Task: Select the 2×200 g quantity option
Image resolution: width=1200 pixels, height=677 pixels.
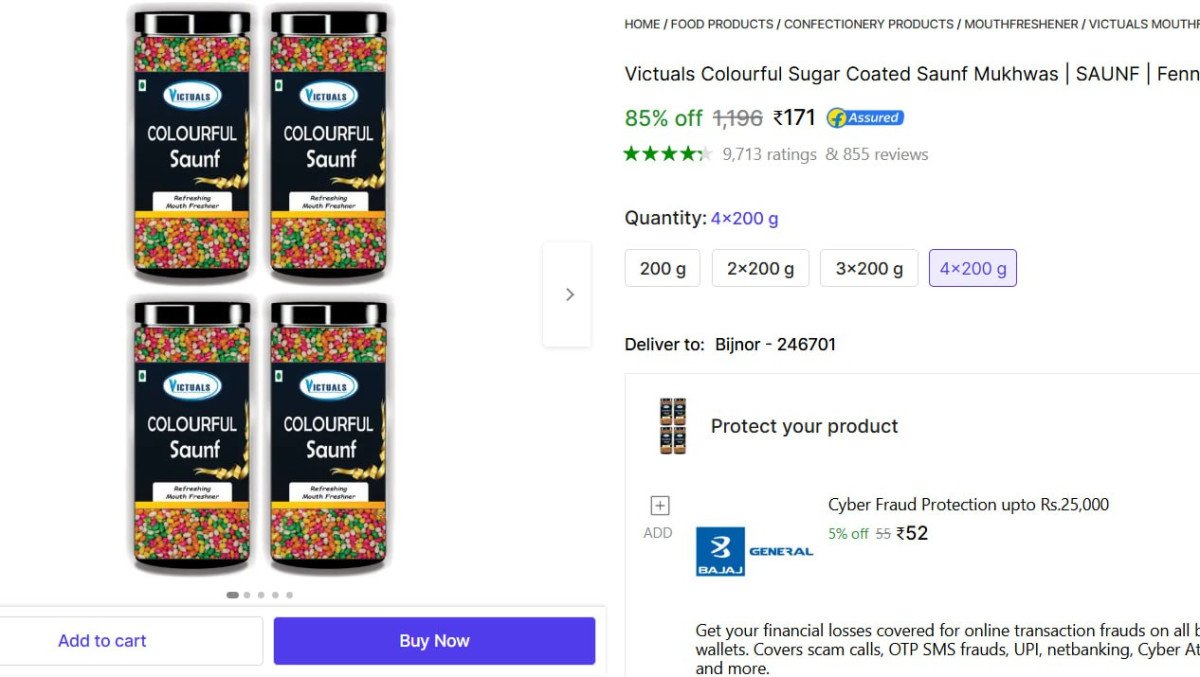Action: [x=760, y=268]
